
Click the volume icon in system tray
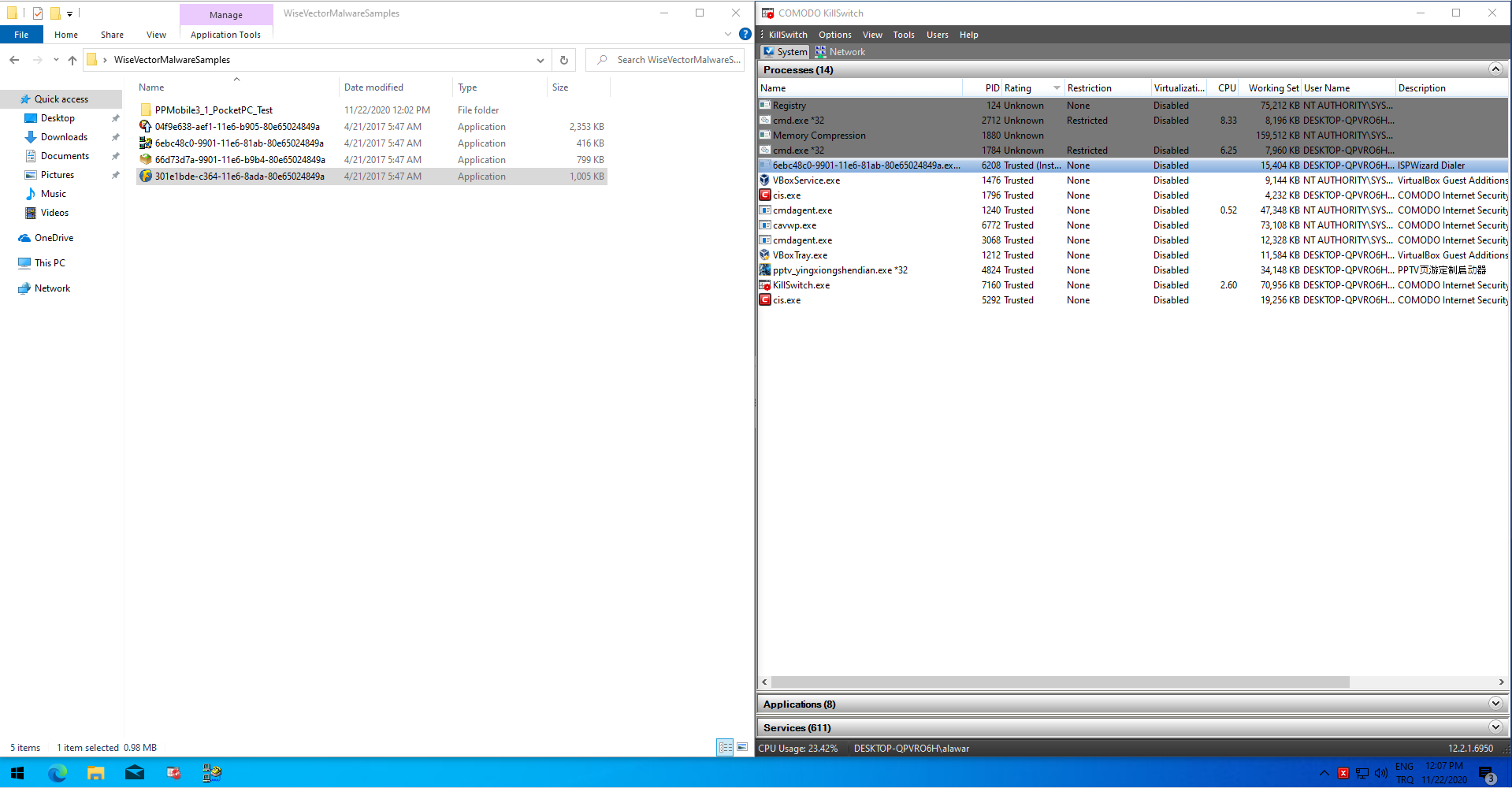click(1381, 773)
